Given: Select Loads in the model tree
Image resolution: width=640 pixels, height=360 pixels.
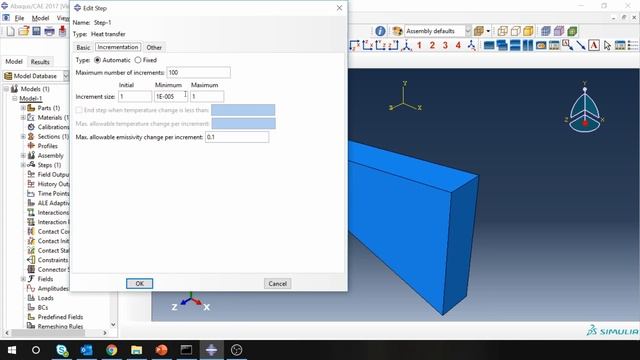Looking at the screenshot, I should [x=45, y=298].
